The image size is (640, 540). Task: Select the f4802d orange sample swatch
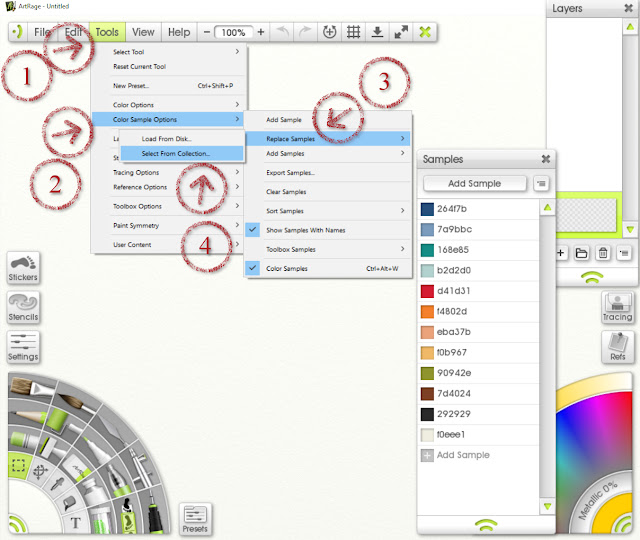click(x=427, y=311)
